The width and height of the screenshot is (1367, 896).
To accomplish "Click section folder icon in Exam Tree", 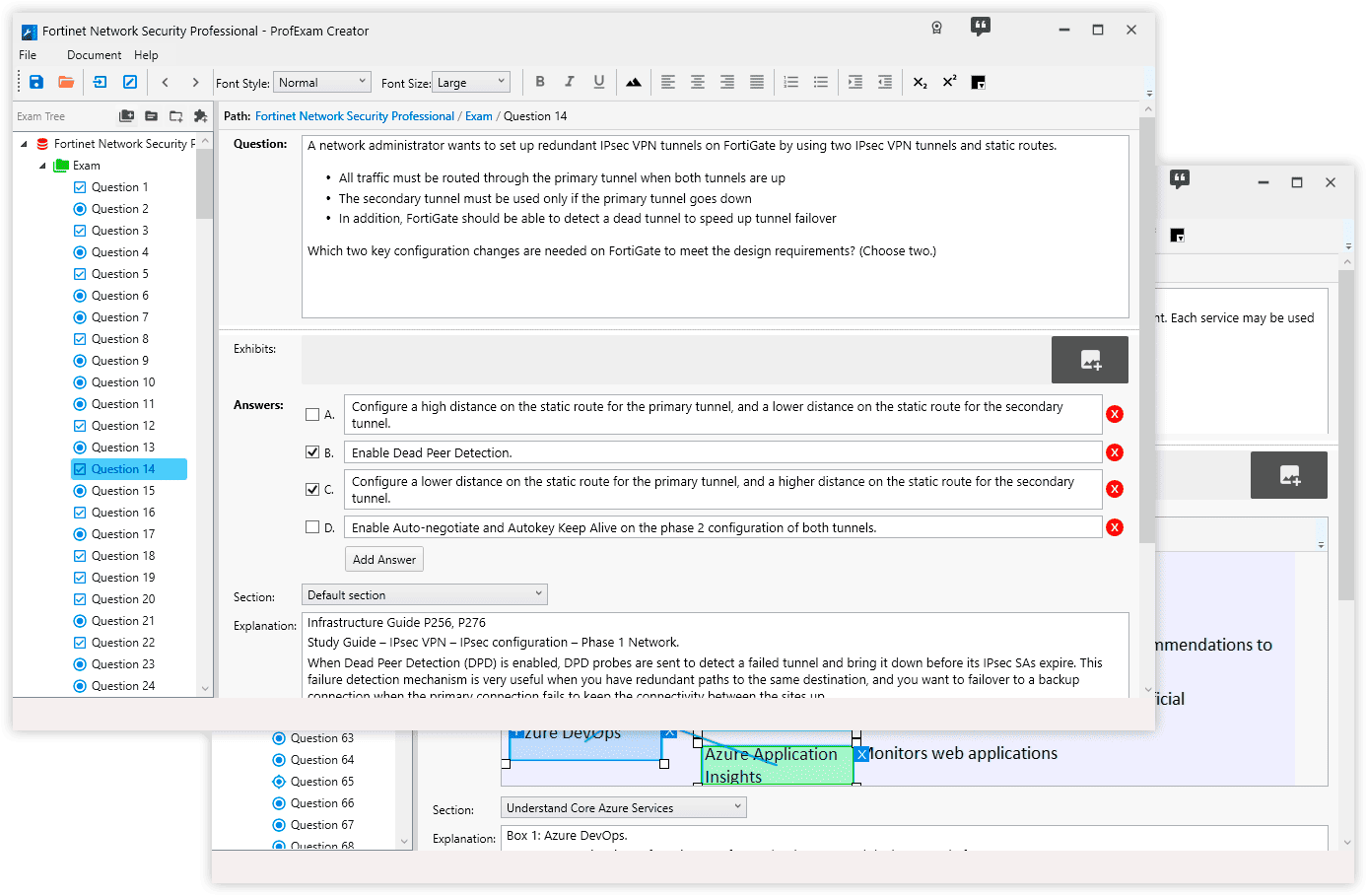I will (x=151, y=116).
